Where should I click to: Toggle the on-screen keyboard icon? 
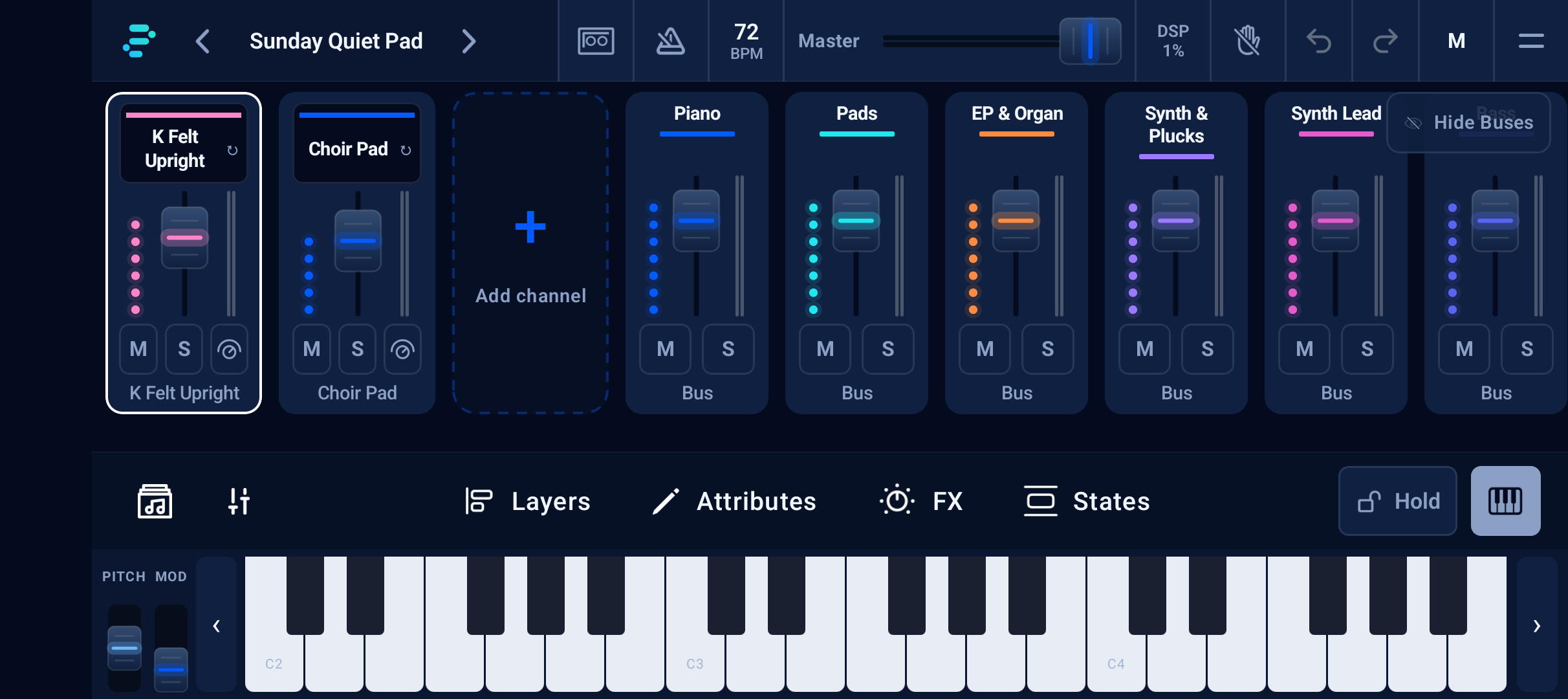click(x=1505, y=501)
